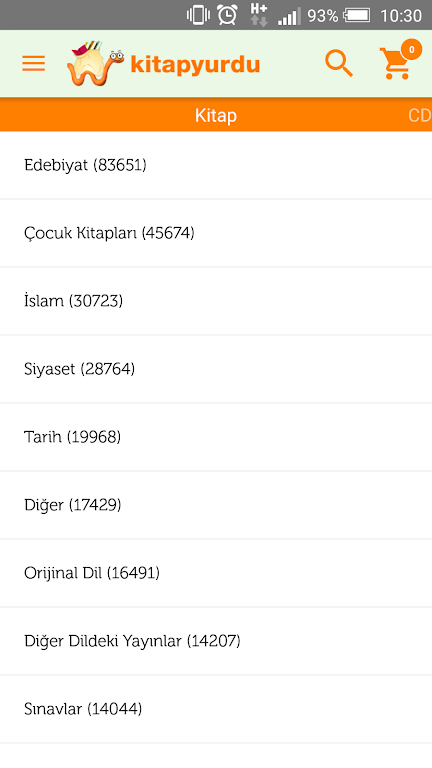Image resolution: width=432 pixels, height=768 pixels.
Task: Open the shopping cart
Action: coord(395,65)
